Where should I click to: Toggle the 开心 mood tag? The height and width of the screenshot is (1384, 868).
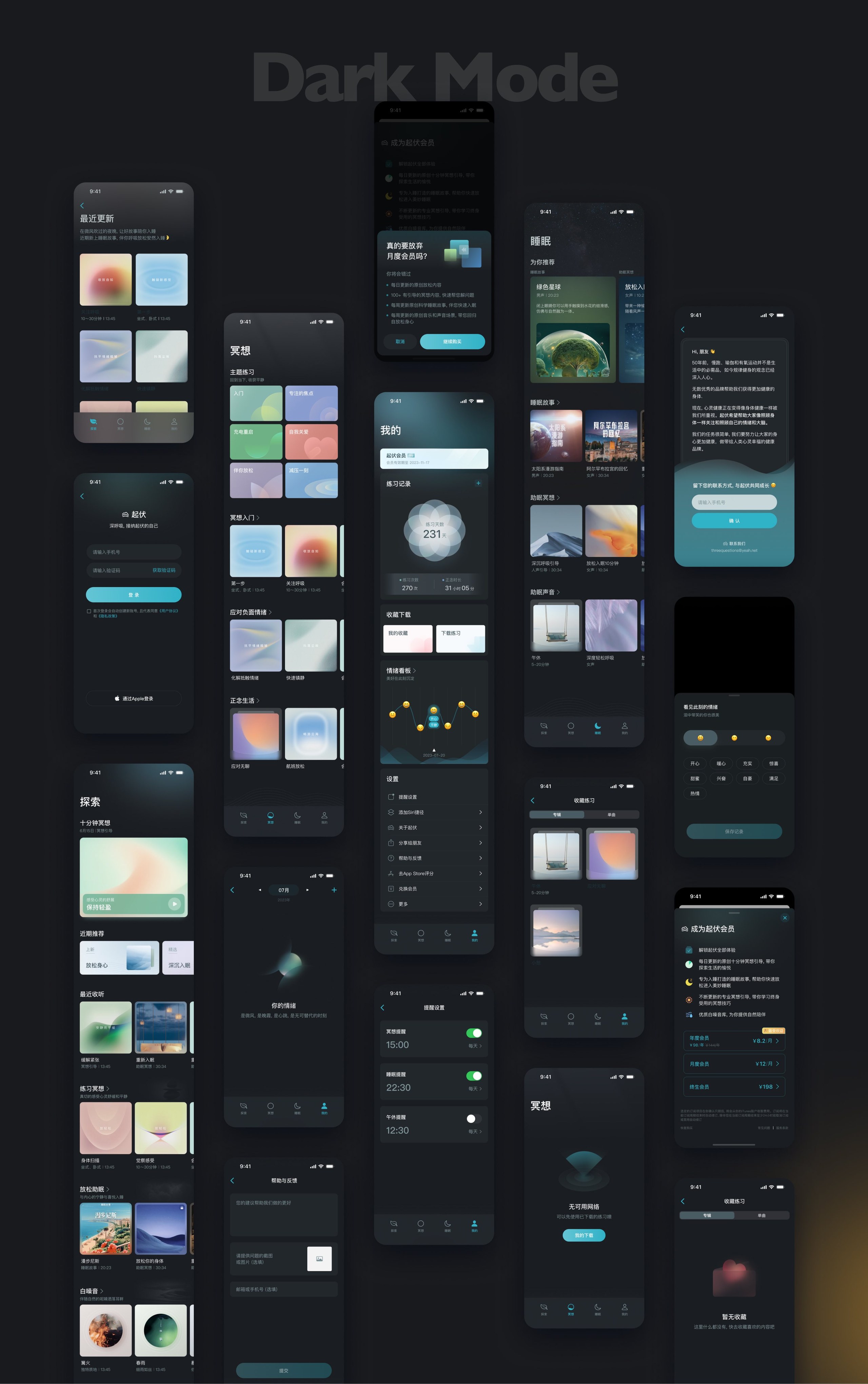click(695, 763)
